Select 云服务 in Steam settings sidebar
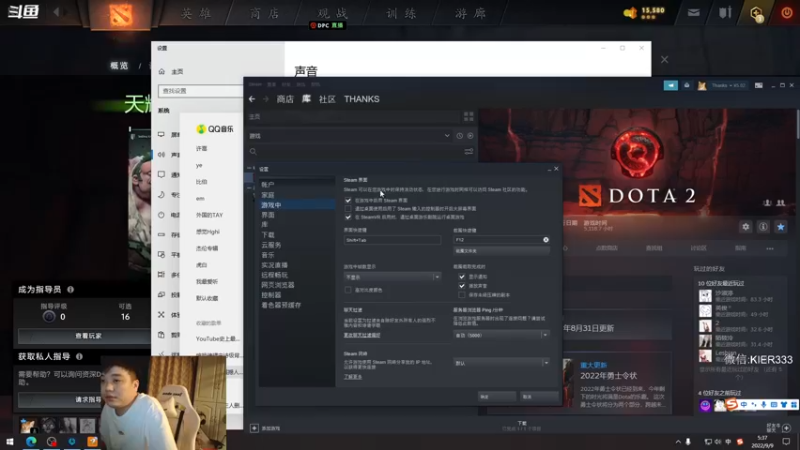The image size is (800, 450). pos(271,245)
